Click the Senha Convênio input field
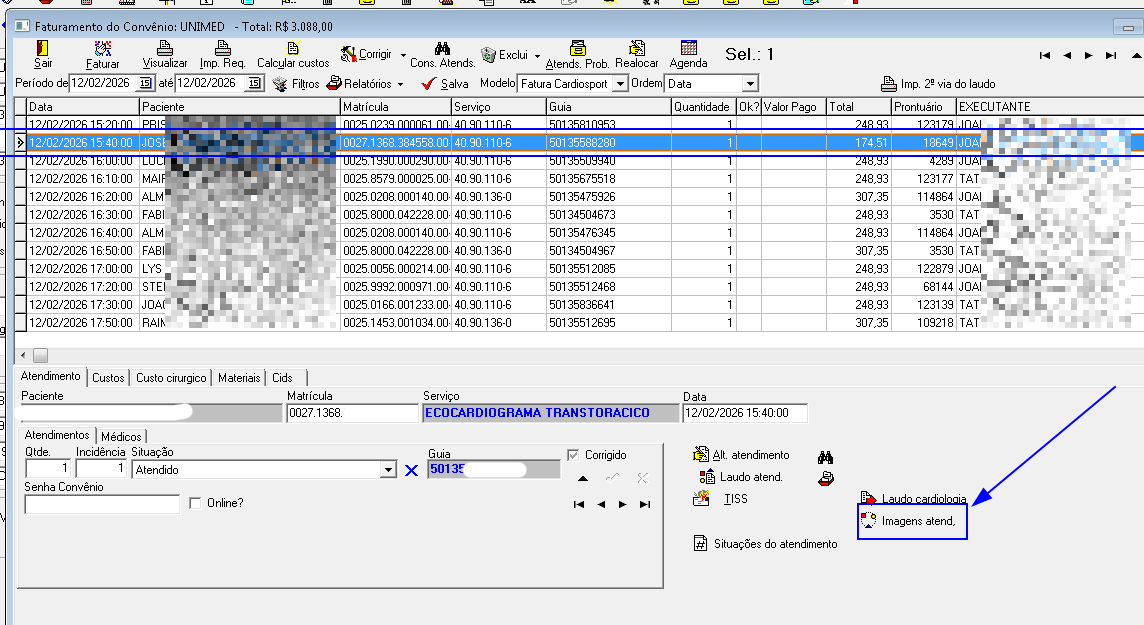This screenshot has height=625, width=1144. pos(102,504)
